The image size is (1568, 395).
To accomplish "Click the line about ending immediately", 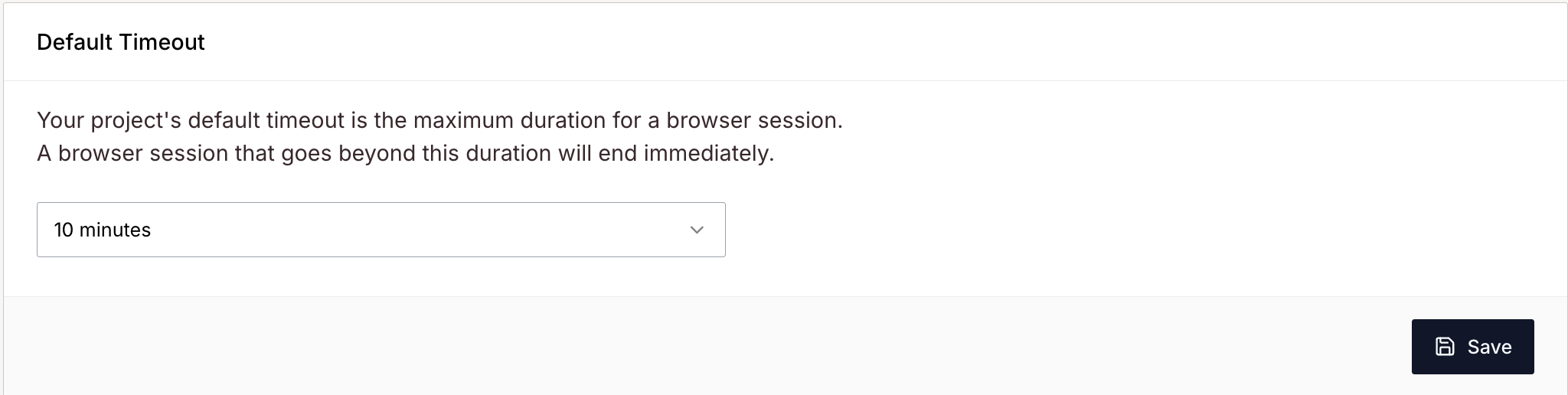I will tap(406, 153).
